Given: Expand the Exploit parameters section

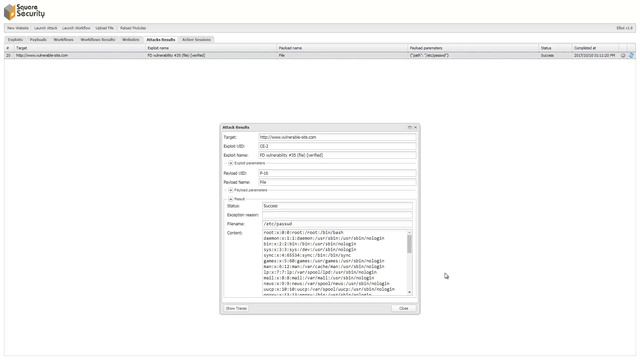Looking at the screenshot, I should click(x=231, y=163).
